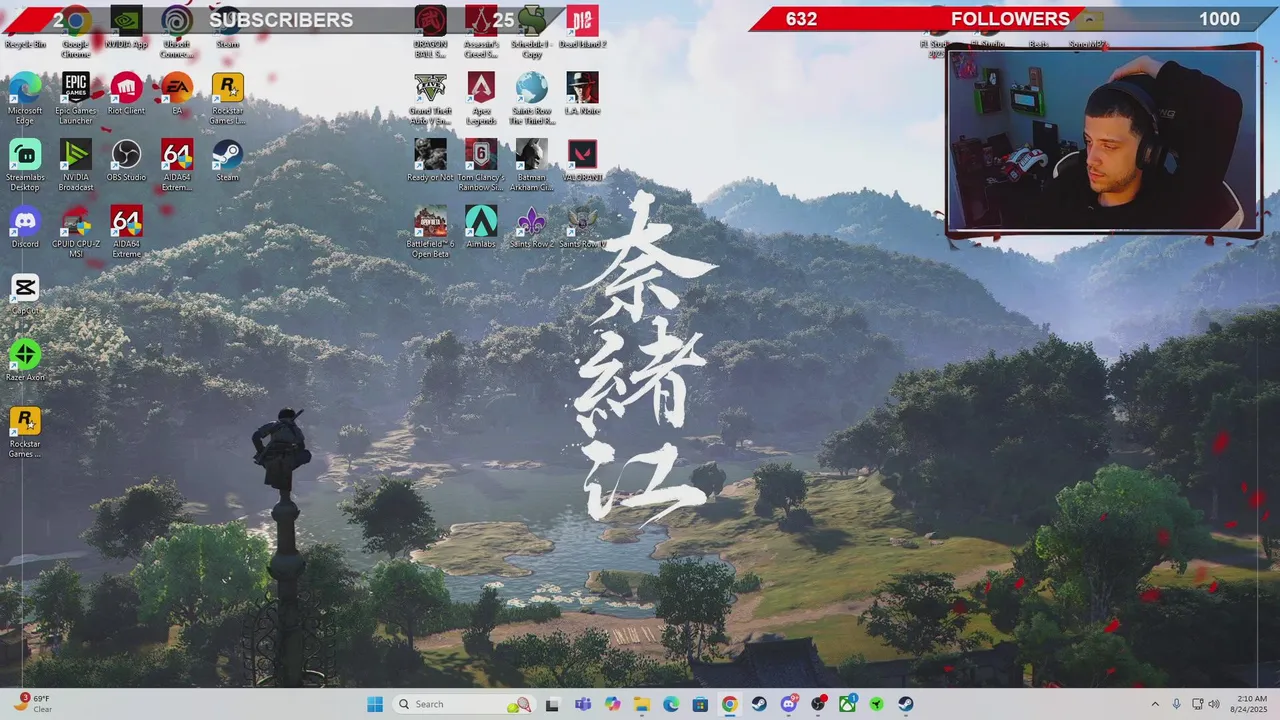Screen dimensions: 1280x720
Task: Select the Dead Island 2 shortcut
Action: coord(582,28)
